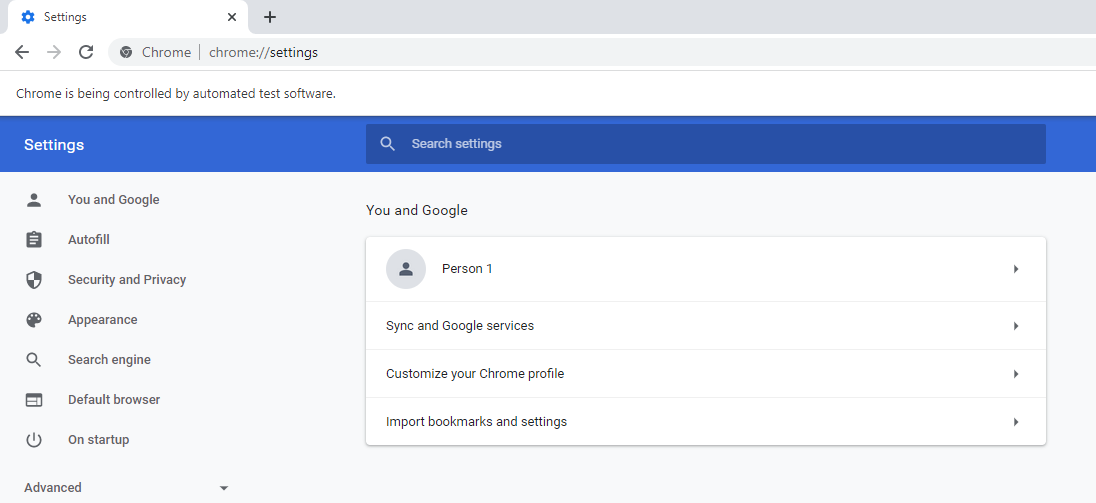Click the Settings tab gear favicon
The height and width of the screenshot is (503, 1096).
point(28,17)
